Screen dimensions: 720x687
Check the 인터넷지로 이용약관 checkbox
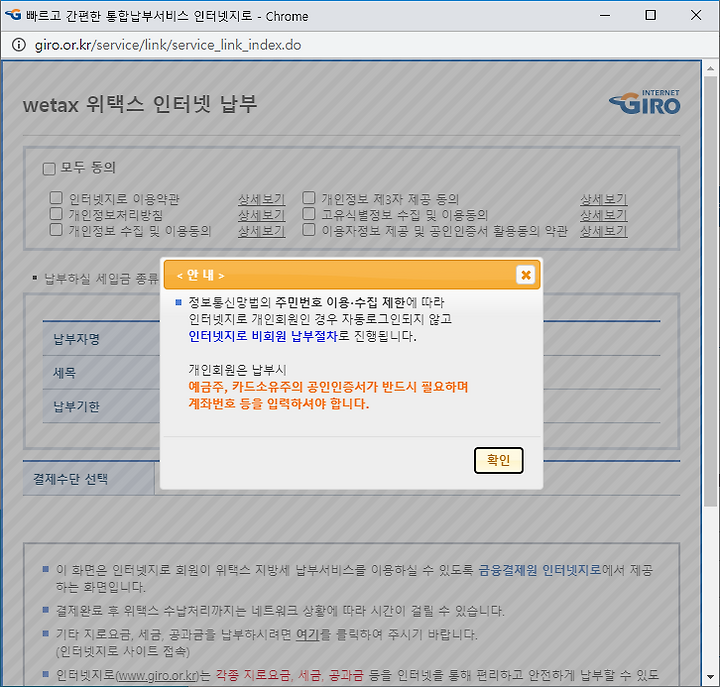56,197
